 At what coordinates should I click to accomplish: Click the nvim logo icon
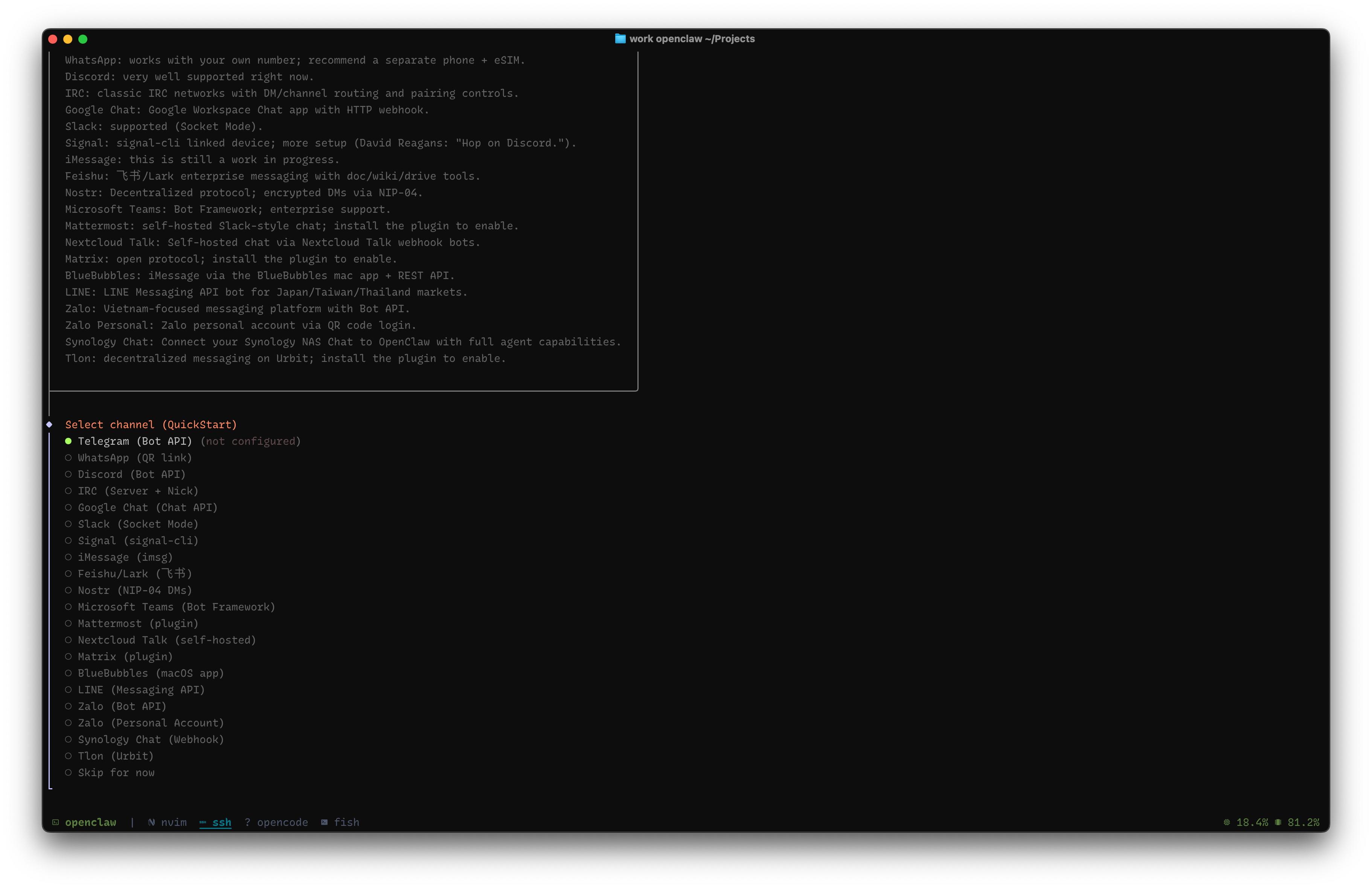coord(151,822)
